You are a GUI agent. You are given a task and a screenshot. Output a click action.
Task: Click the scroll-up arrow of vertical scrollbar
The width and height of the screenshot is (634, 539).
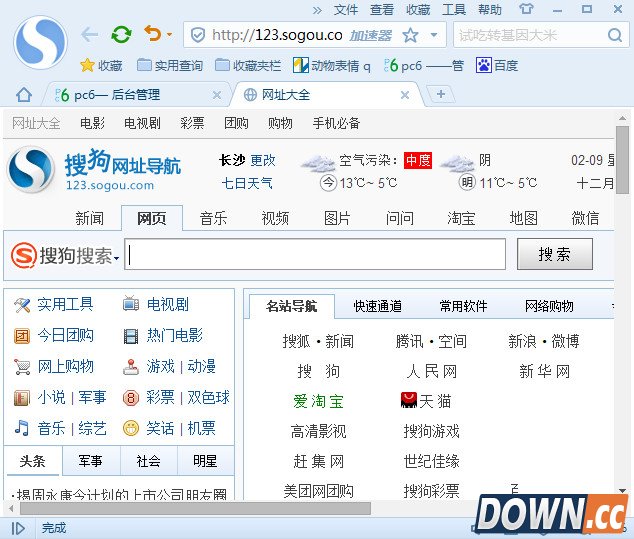pyautogui.click(x=622, y=118)
